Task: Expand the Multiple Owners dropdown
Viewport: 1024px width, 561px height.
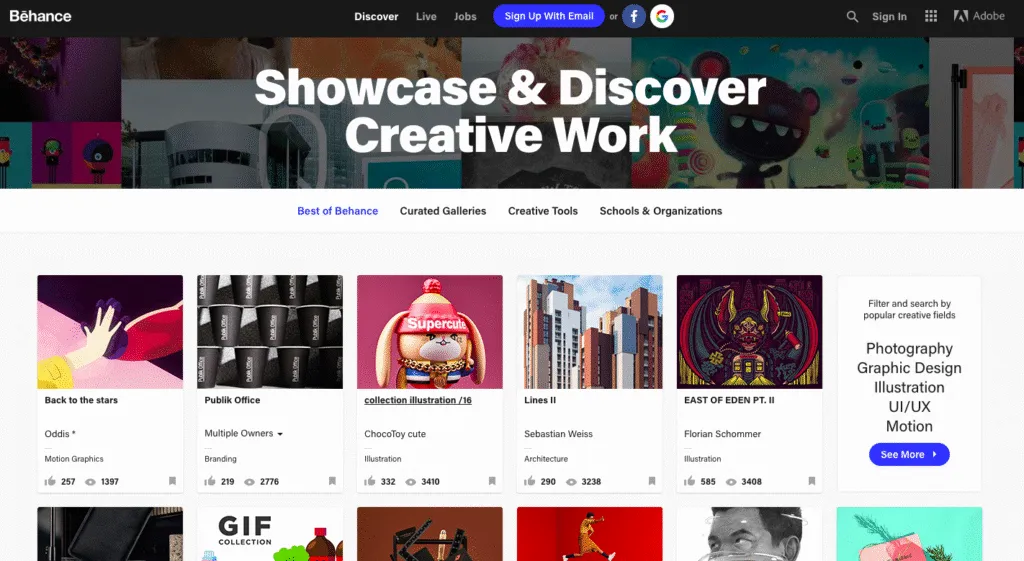Action: point(244,433)
